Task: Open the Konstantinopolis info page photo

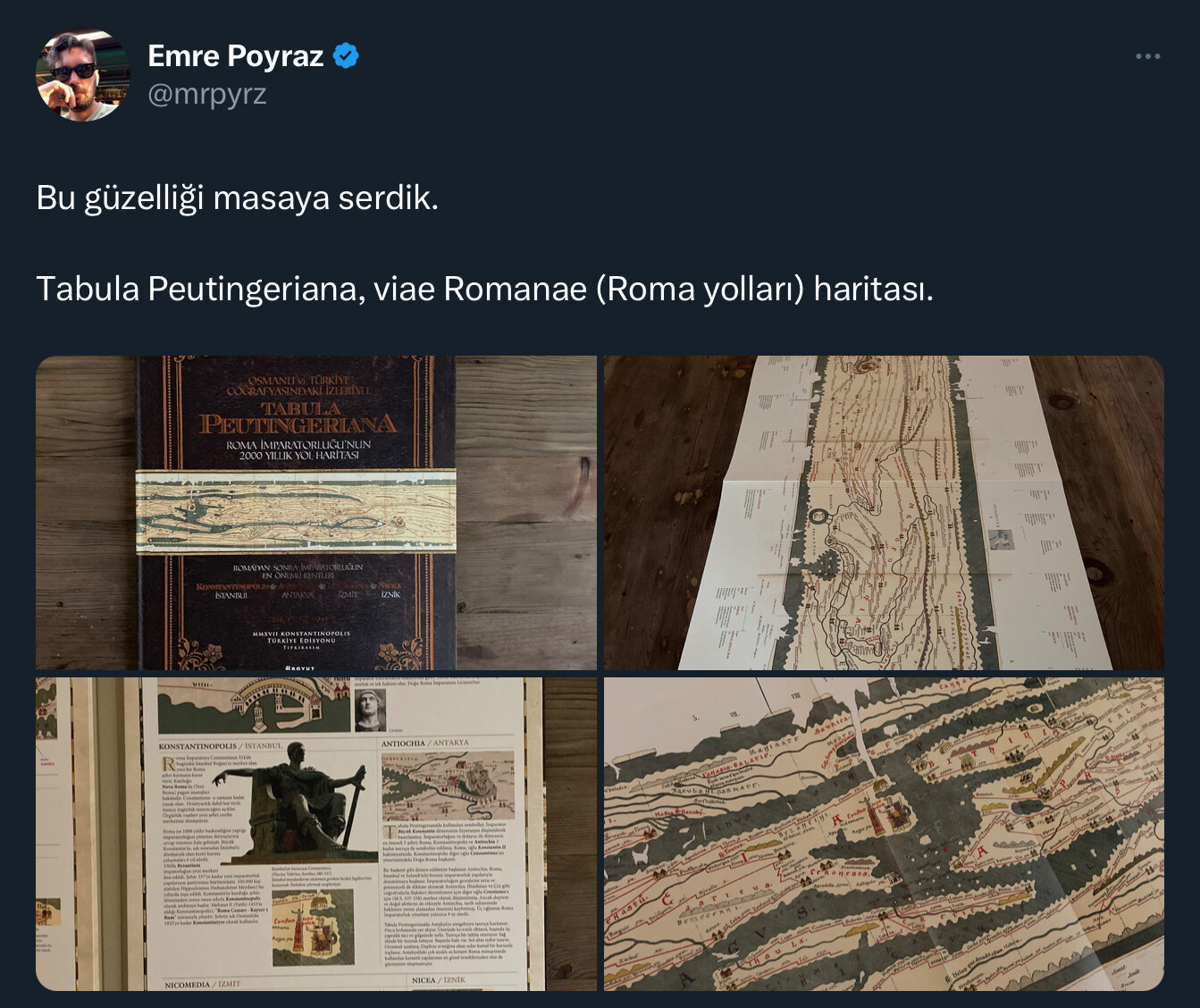Action: click(x=315, y=834)
